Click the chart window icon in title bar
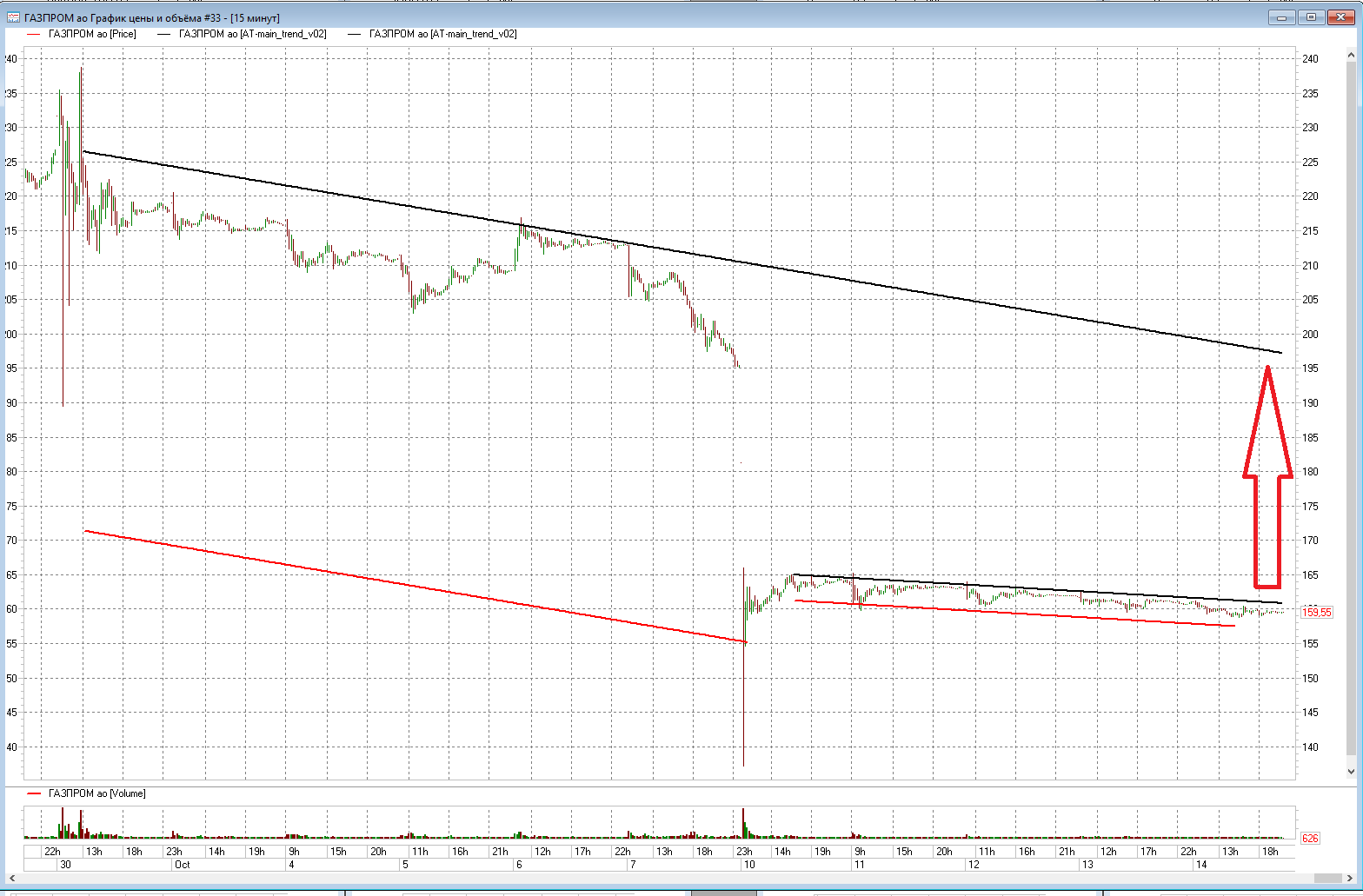1363x896 pixels. click(13, 17)
